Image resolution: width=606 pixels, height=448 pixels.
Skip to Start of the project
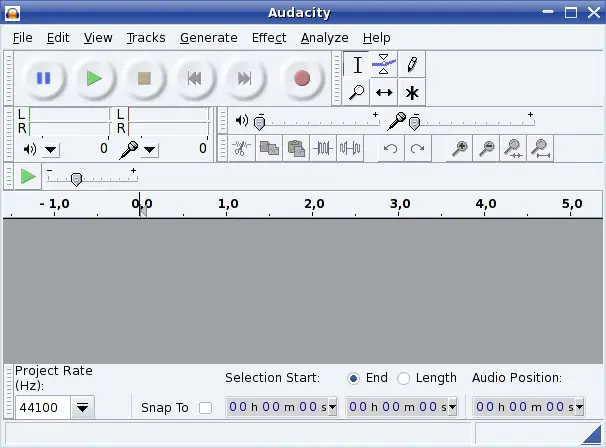tap(194, 78)
